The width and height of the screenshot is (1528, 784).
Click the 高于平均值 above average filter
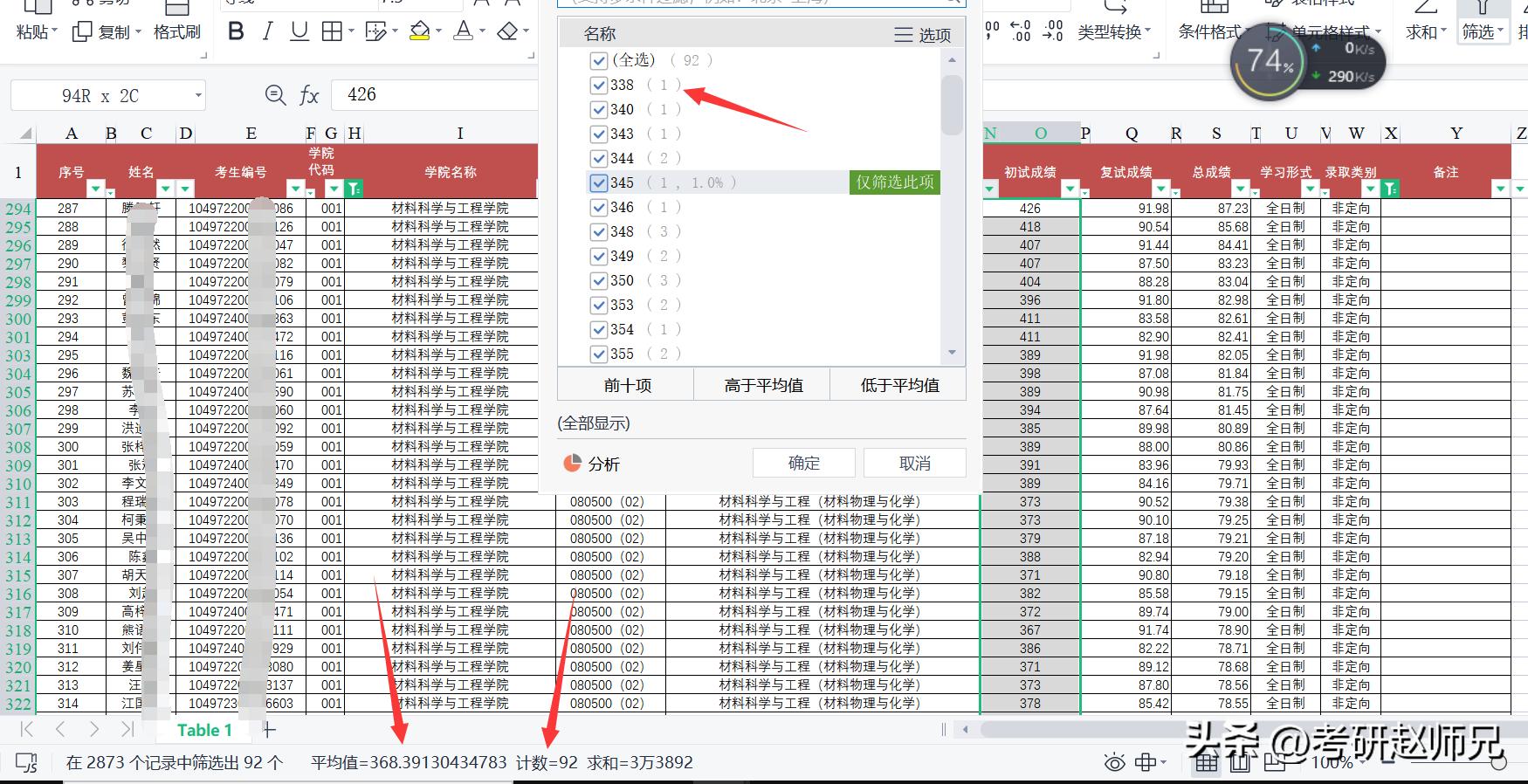(x=763, y=385)
